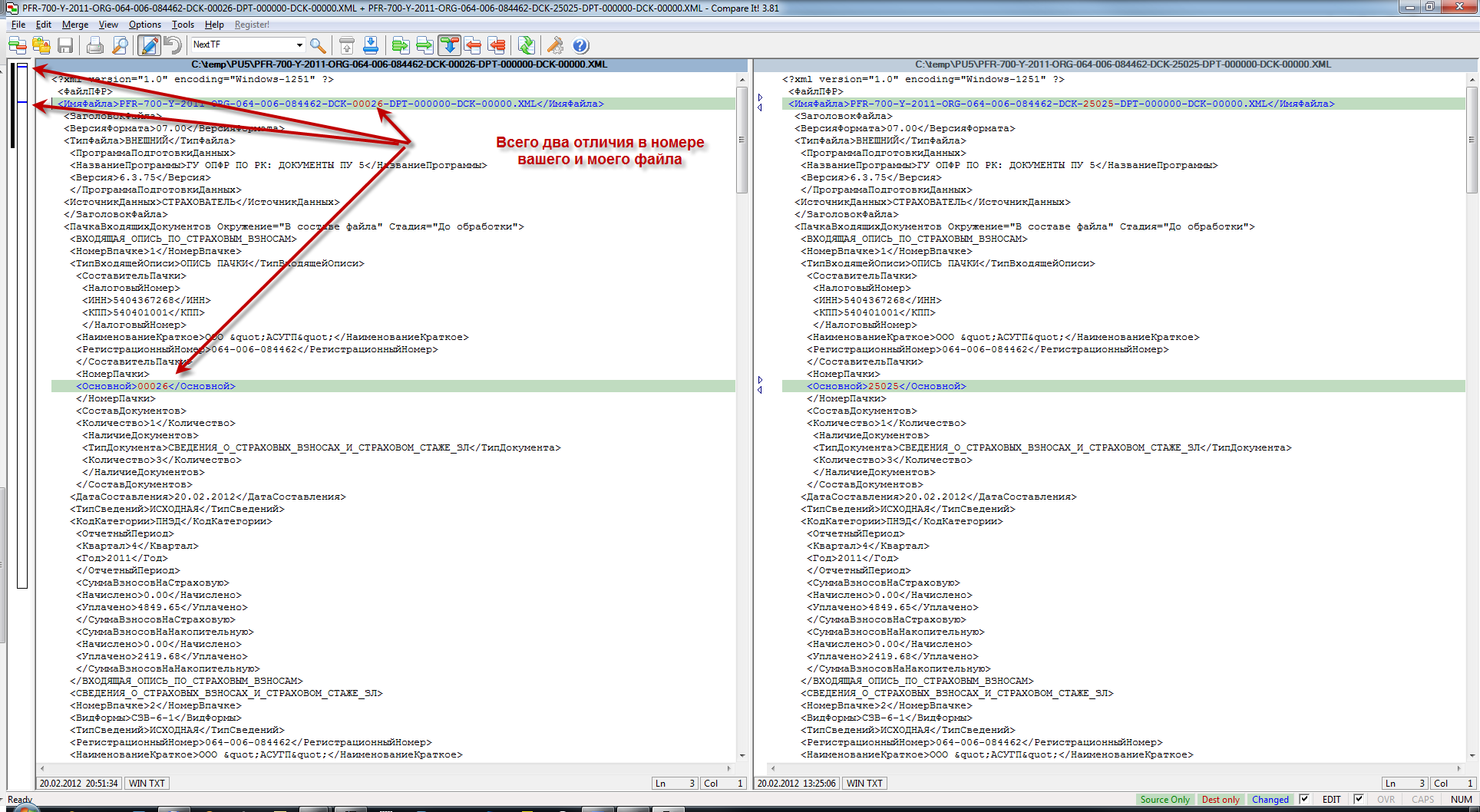Click the right pane file path header

(1122, 64)
